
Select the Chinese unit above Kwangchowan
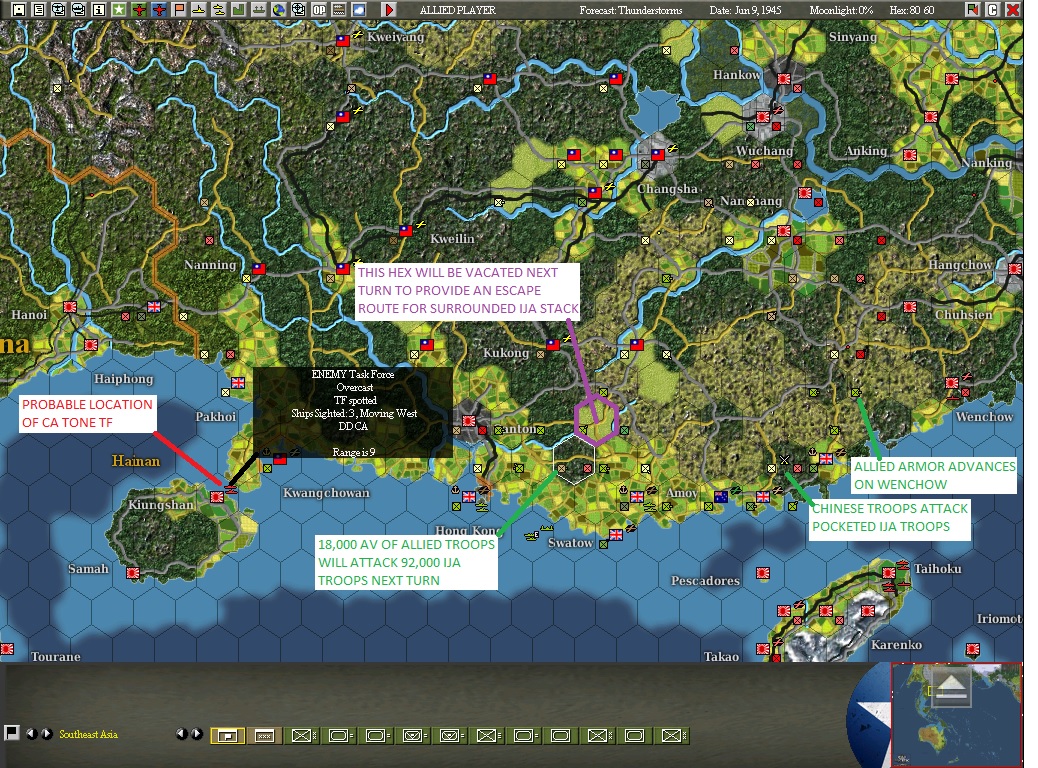[x=280, y=458]
